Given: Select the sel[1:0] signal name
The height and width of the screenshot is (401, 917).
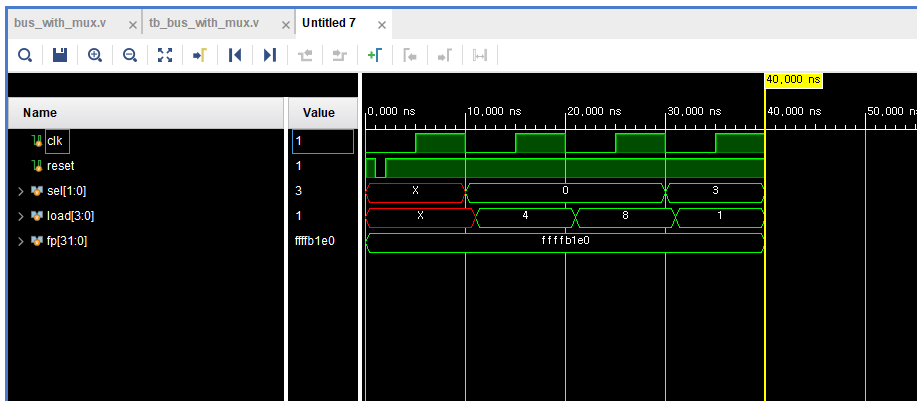Looking at the screenshot, I should (66, 191).
